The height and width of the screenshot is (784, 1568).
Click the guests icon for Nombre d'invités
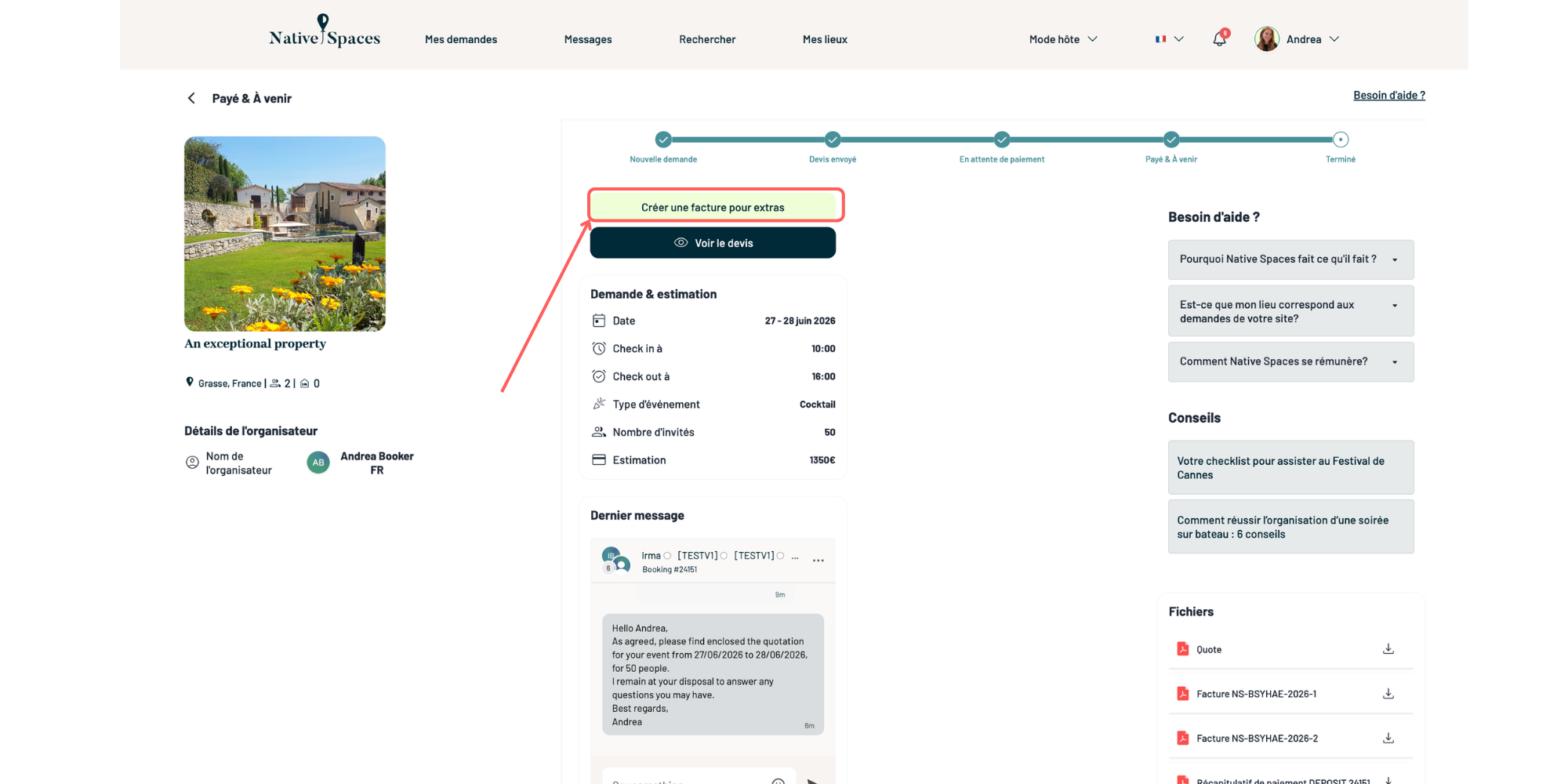[599, 432]
